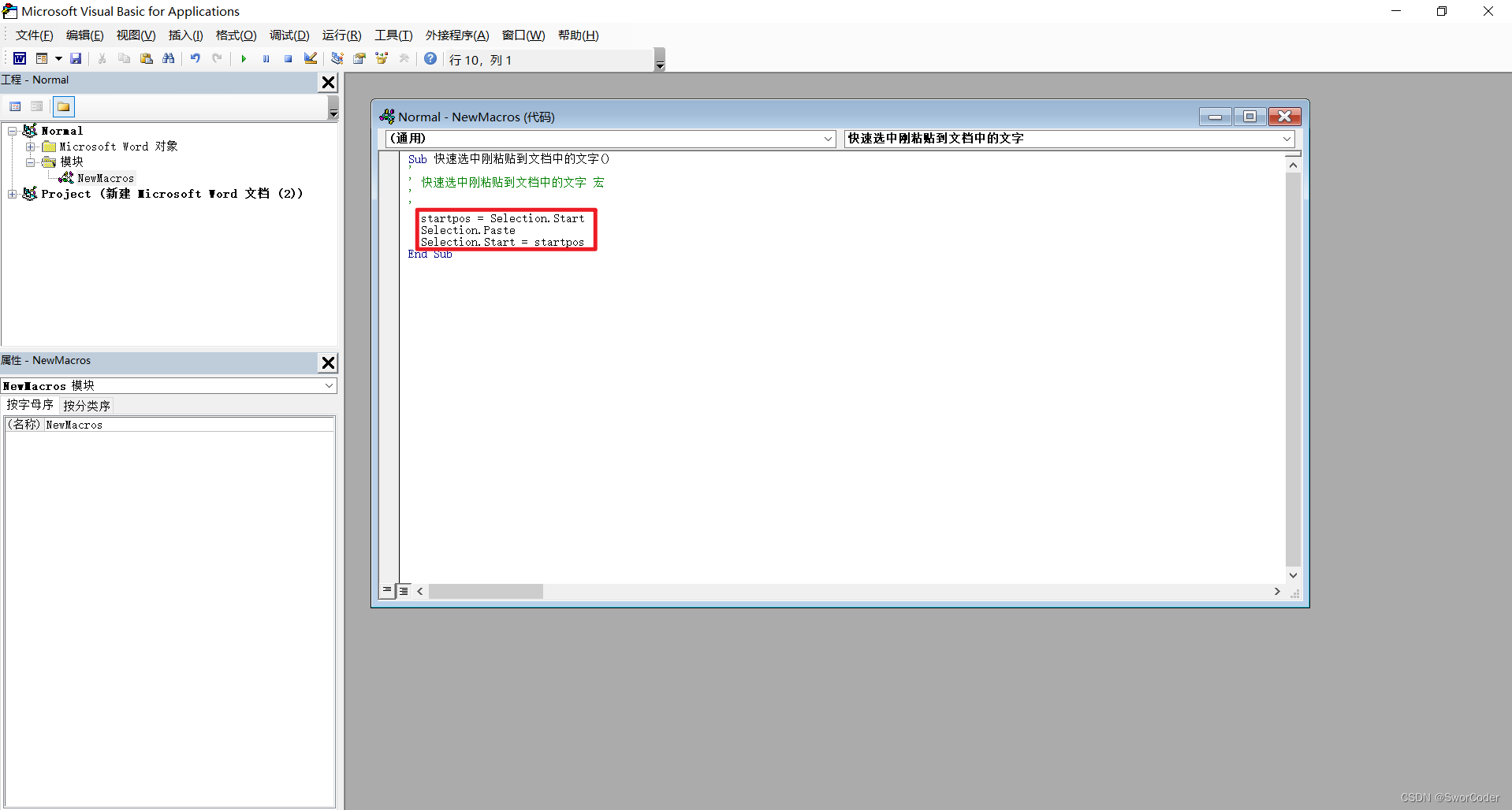Open standard toolbar options dropdown
1512x810 pixels.
pos(660,60)
